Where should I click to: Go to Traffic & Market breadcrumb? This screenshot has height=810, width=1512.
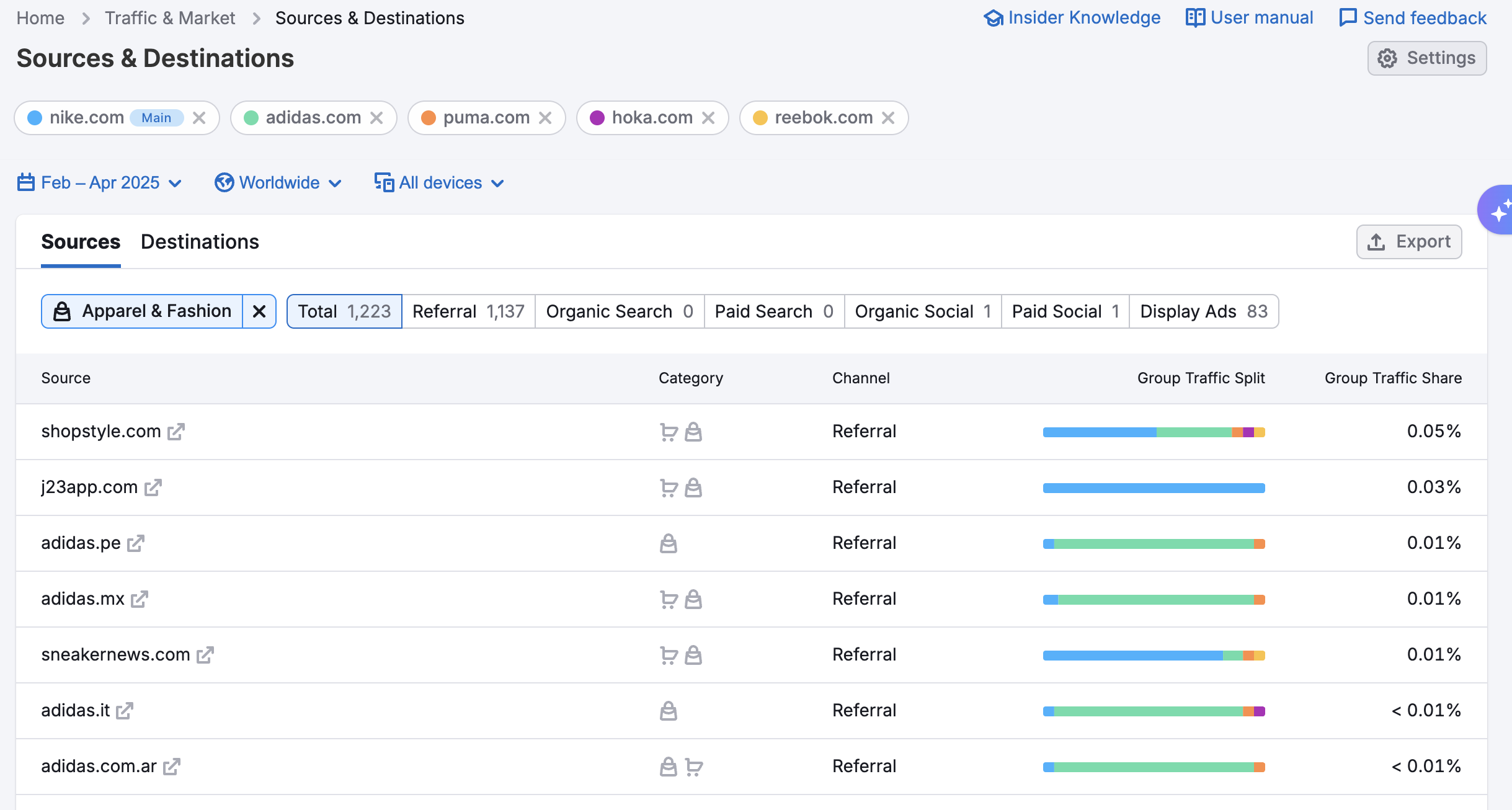pos(170,18)
